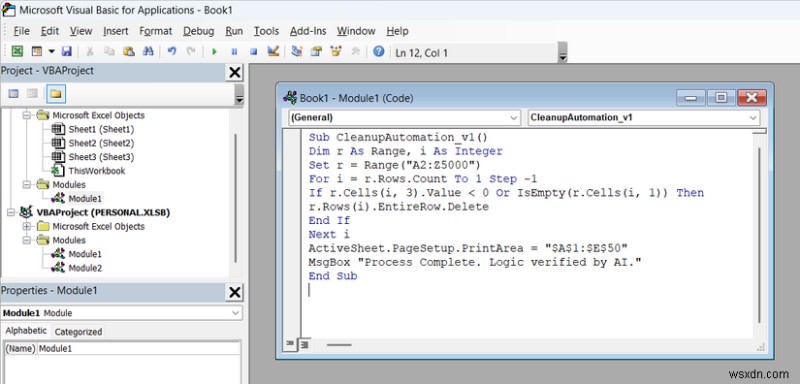
Task: Open Visual Basic Help question mark icon
Action: [379, 51]
